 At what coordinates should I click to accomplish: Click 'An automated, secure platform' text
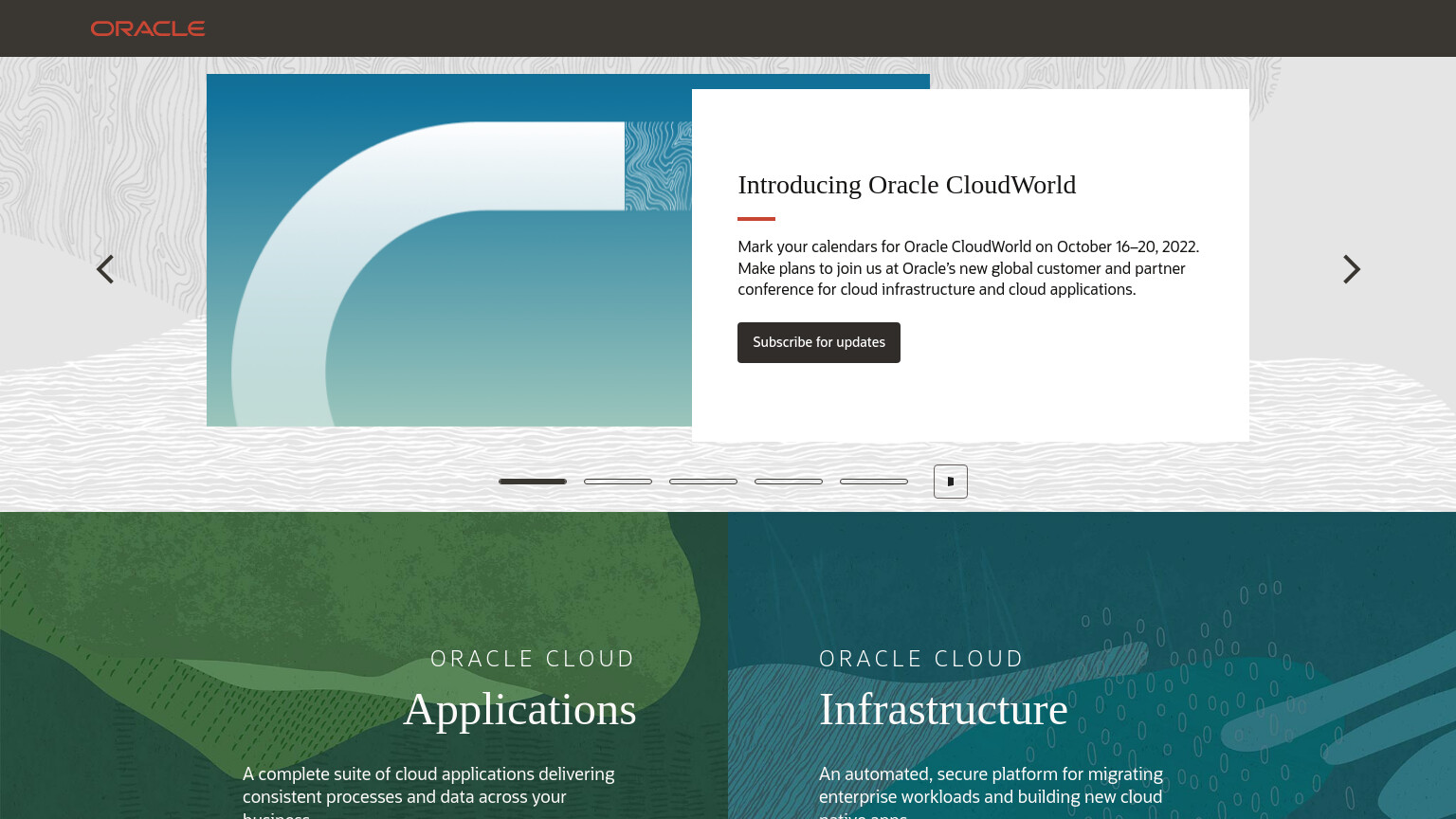pos(991,794)
